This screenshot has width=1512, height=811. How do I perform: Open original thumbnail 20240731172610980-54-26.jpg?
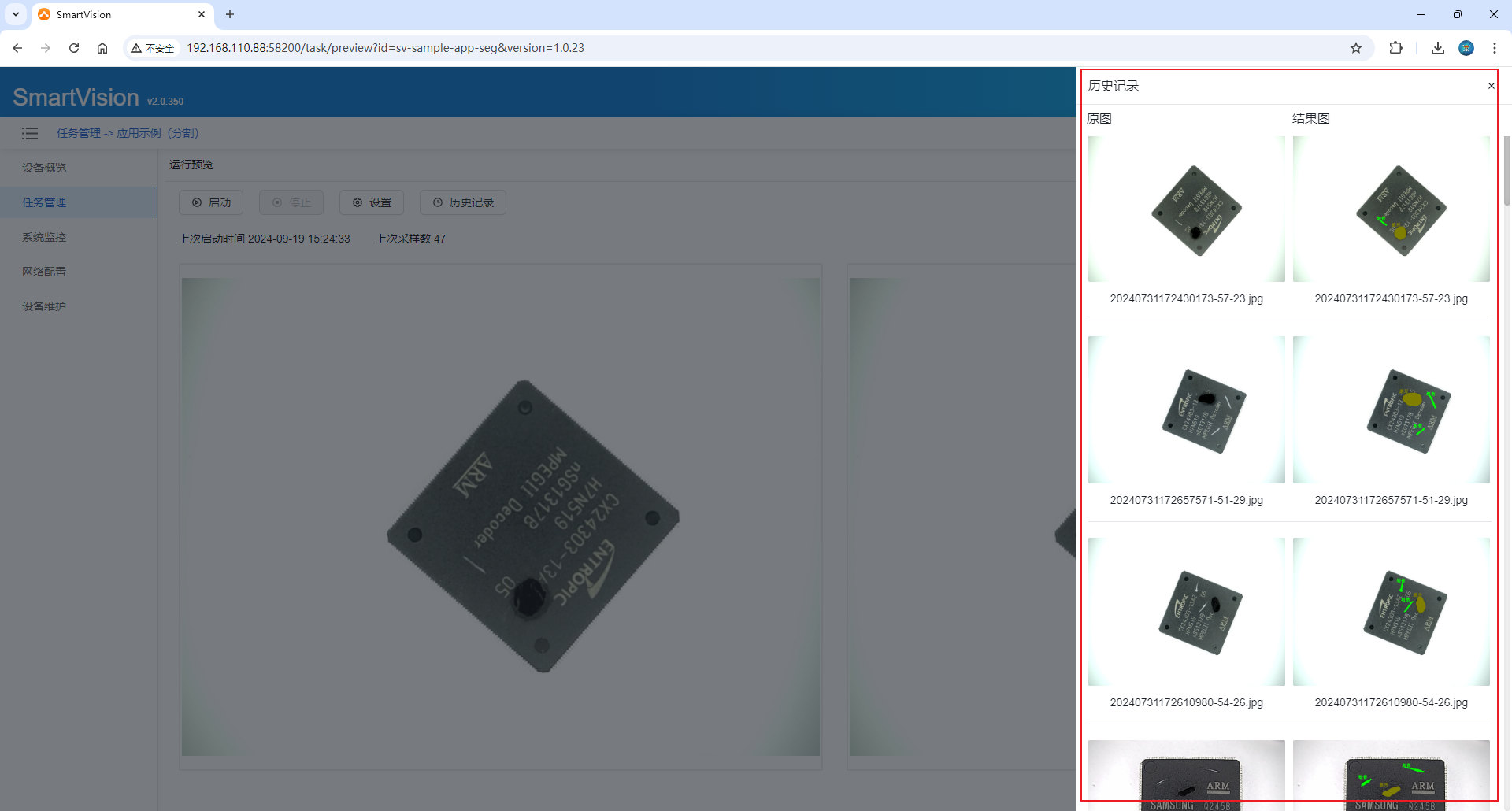coord(1186,612)
